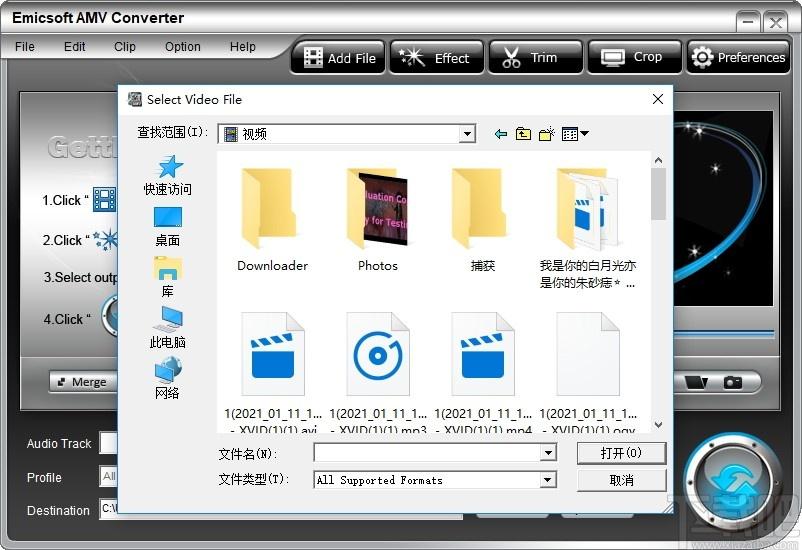Select the XVID(1)(1).mp4 video file
Image resolution: width=802 pixels, height=550 pixels.
tap(483, 372)
